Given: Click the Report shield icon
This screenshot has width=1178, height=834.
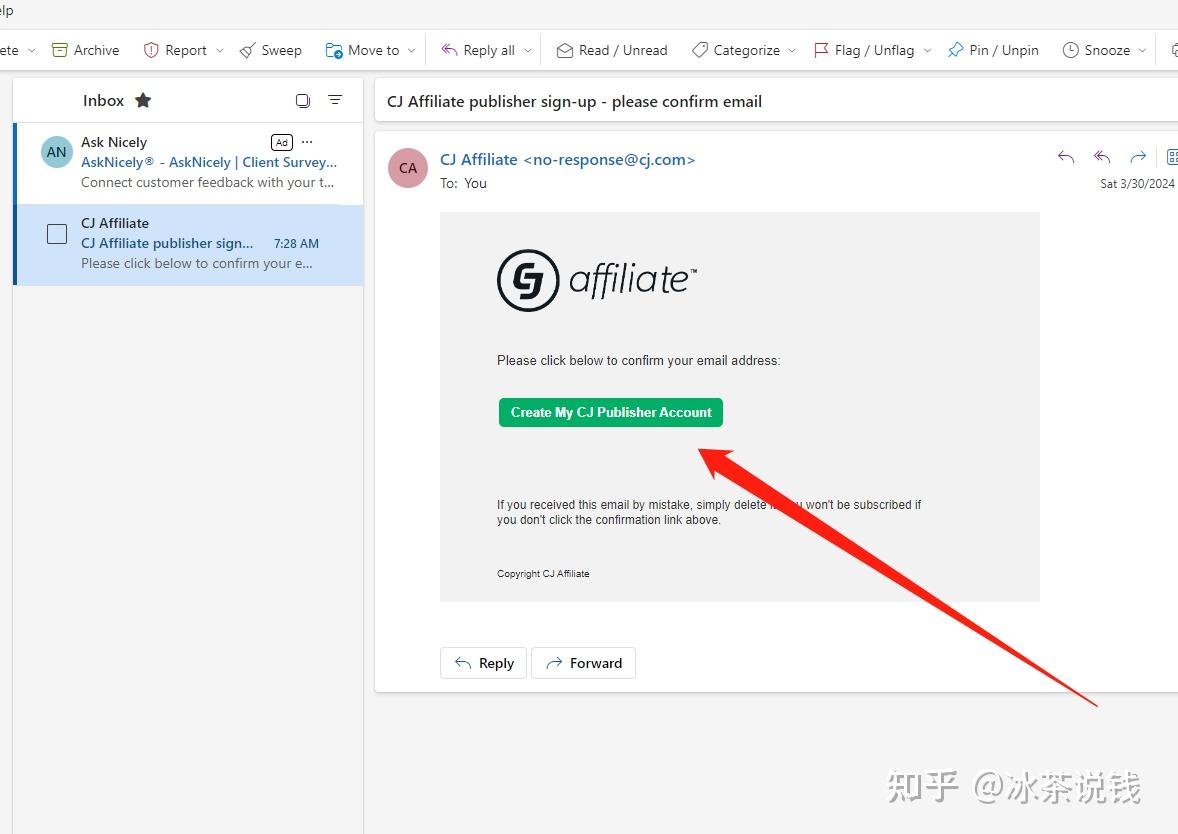Looking at the screenshot, I should tap(151, 50).
